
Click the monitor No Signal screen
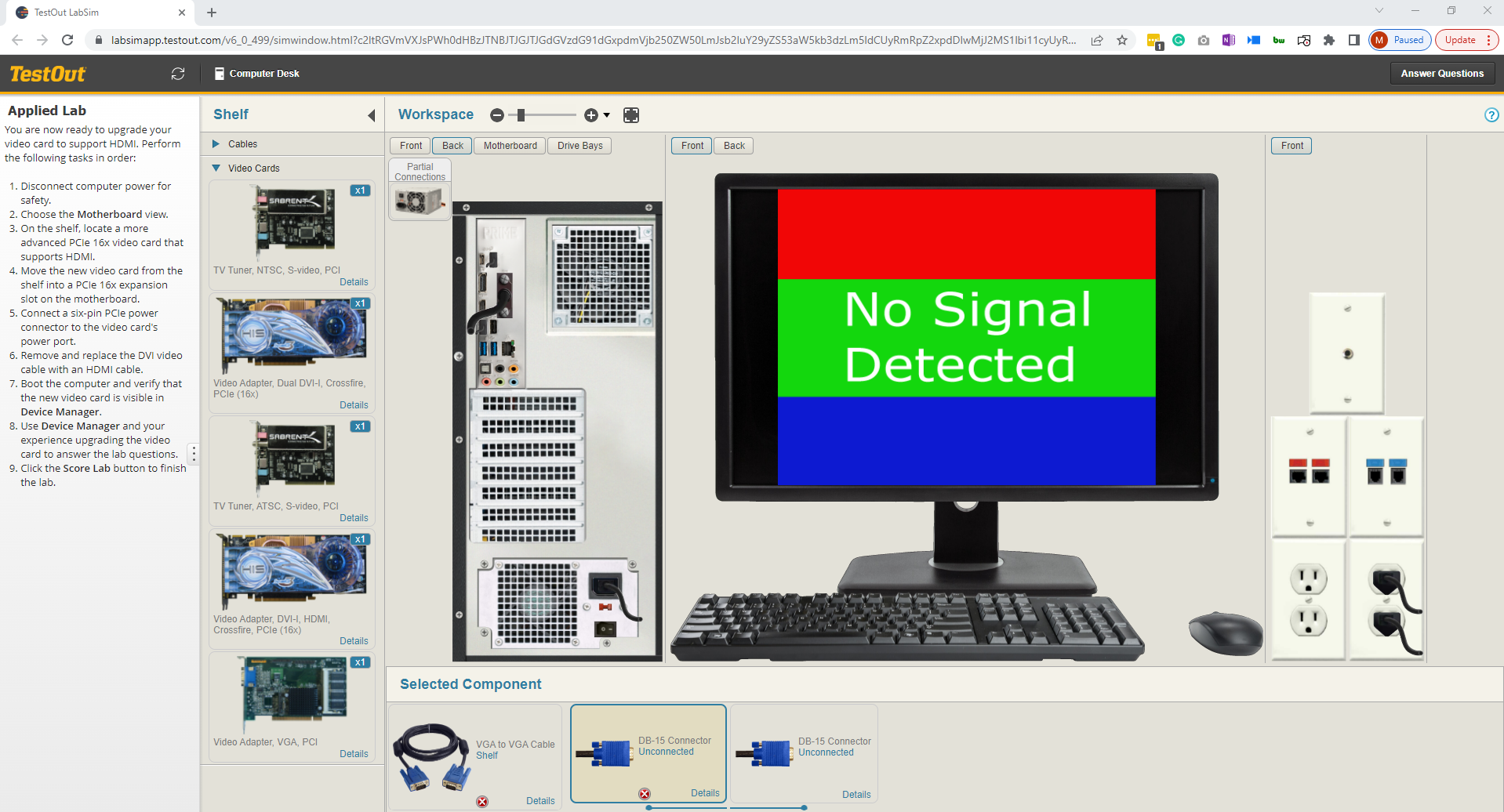(x=966, y=337)
